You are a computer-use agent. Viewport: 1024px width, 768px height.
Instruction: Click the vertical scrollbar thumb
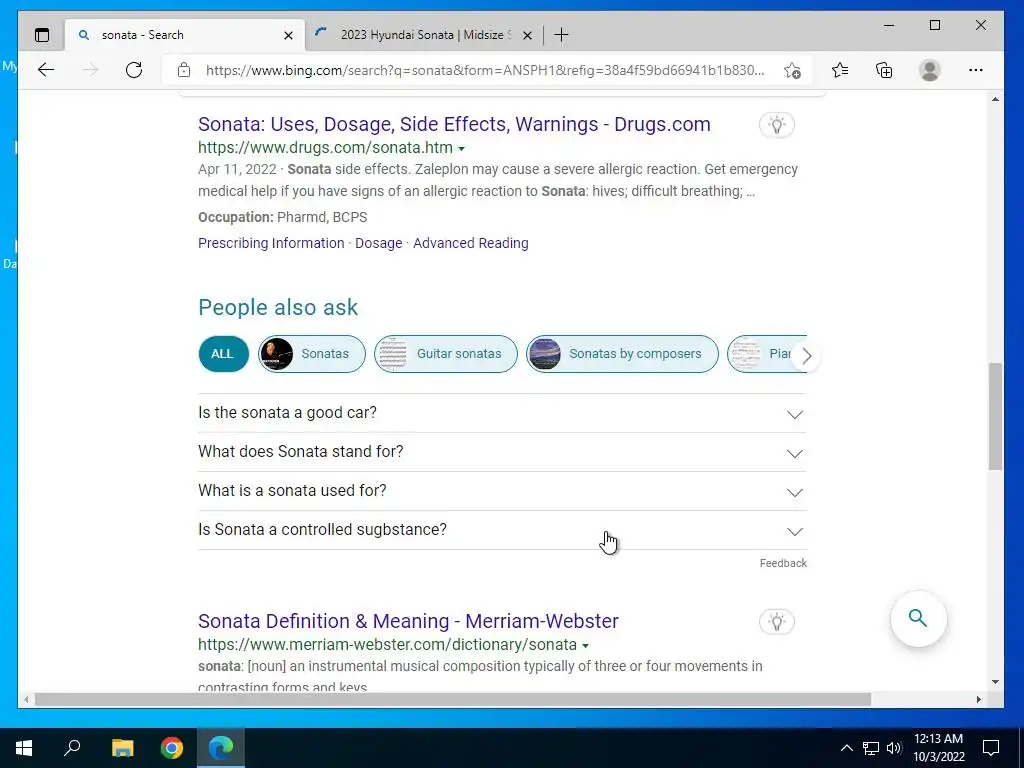coord(995,416)
